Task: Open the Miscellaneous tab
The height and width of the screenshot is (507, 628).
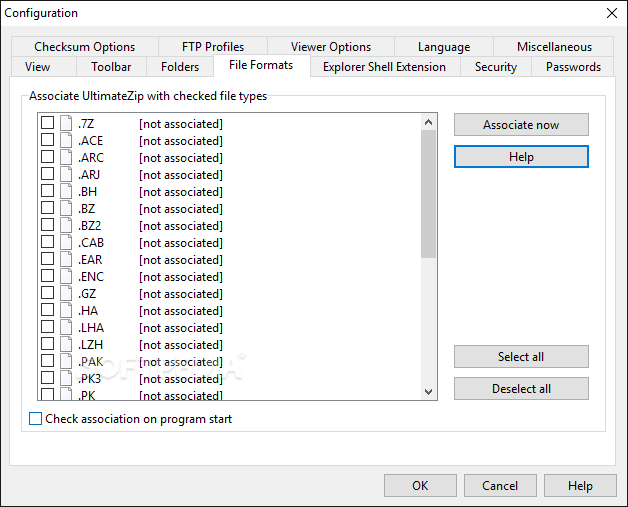Action: tap(554, 47)
